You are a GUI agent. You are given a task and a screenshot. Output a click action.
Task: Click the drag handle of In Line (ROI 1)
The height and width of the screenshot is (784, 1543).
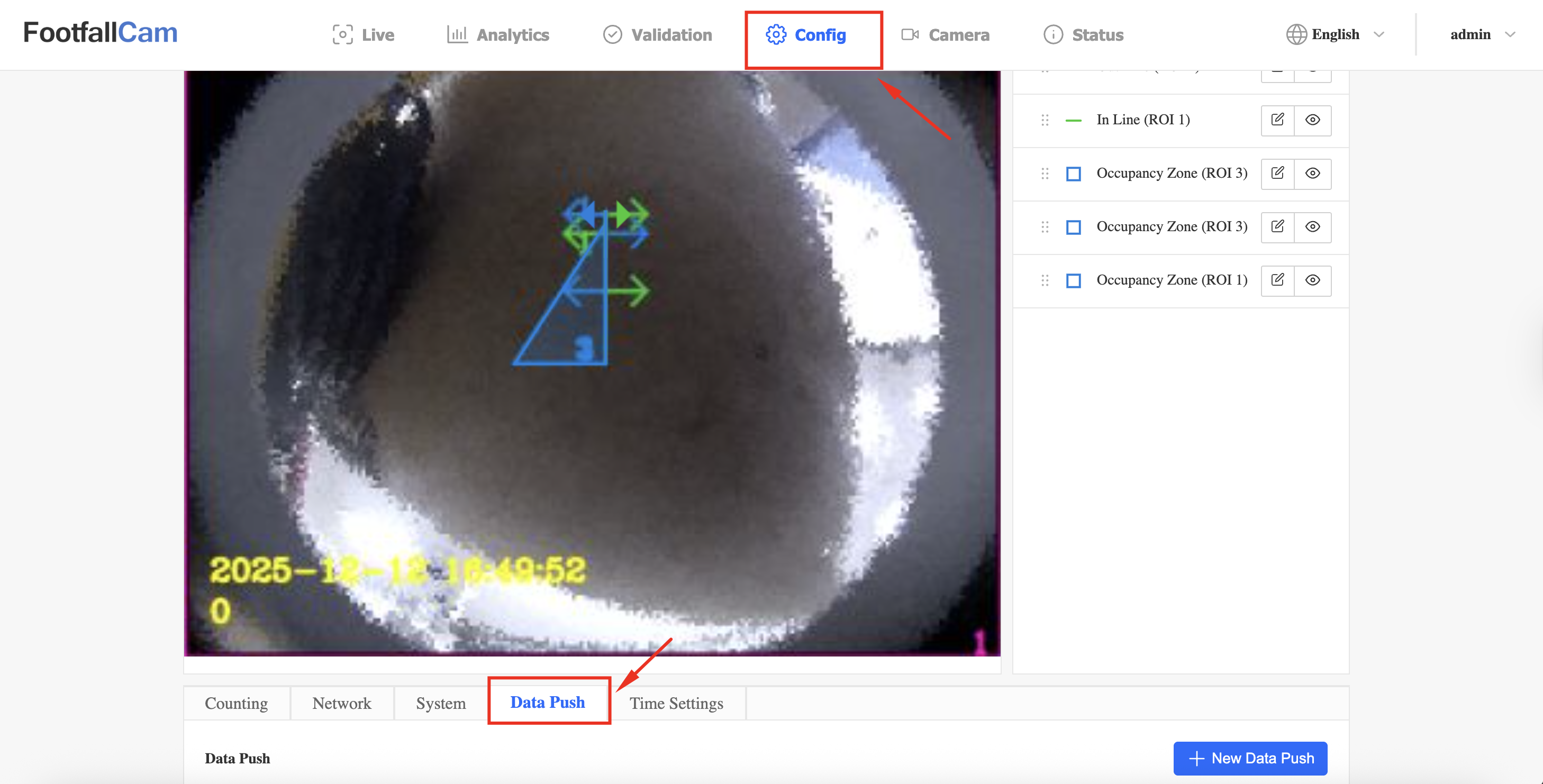(1045, 121)
